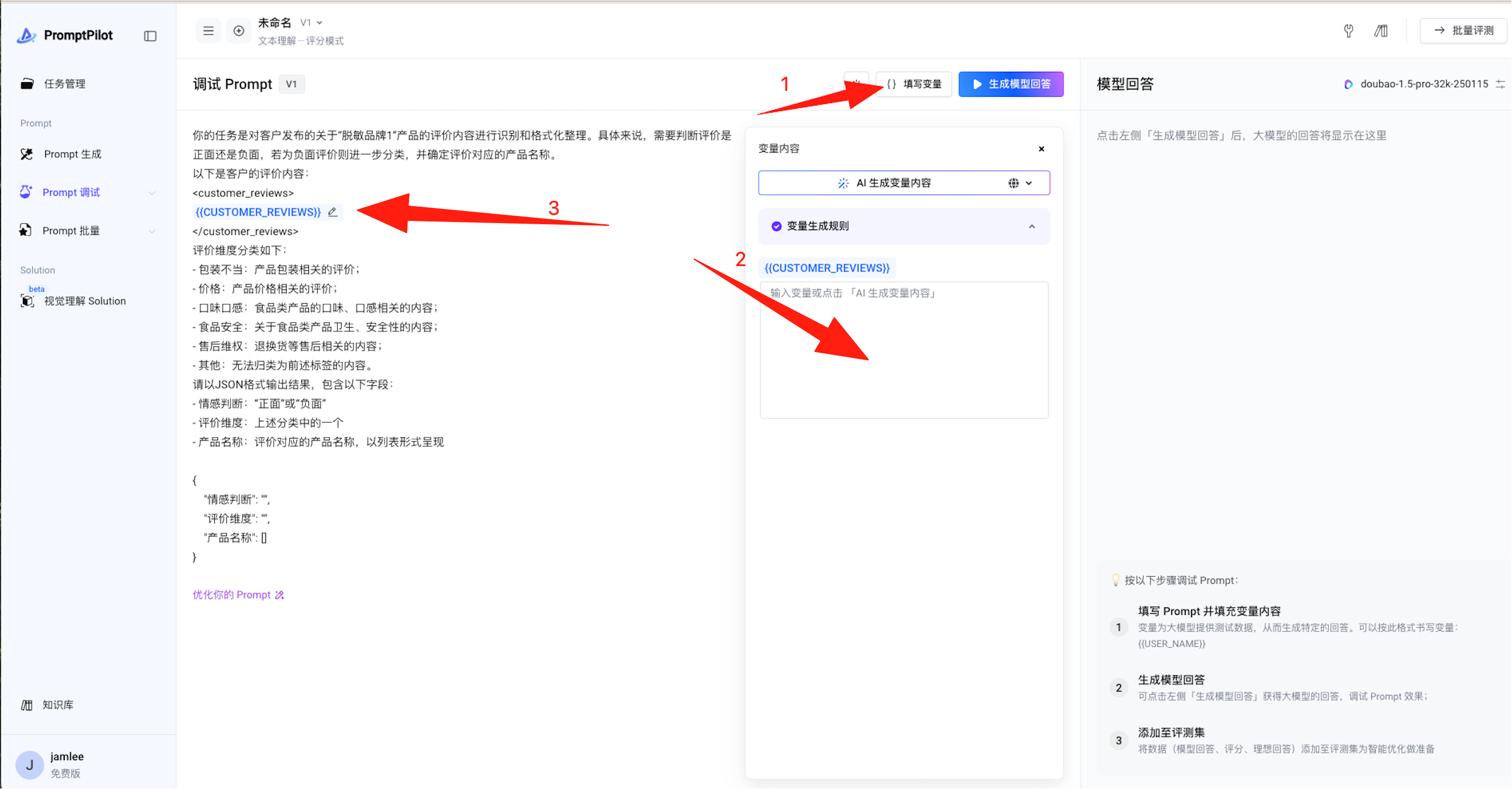
Task: Click the variable input text area
Action: coord(903,350)
